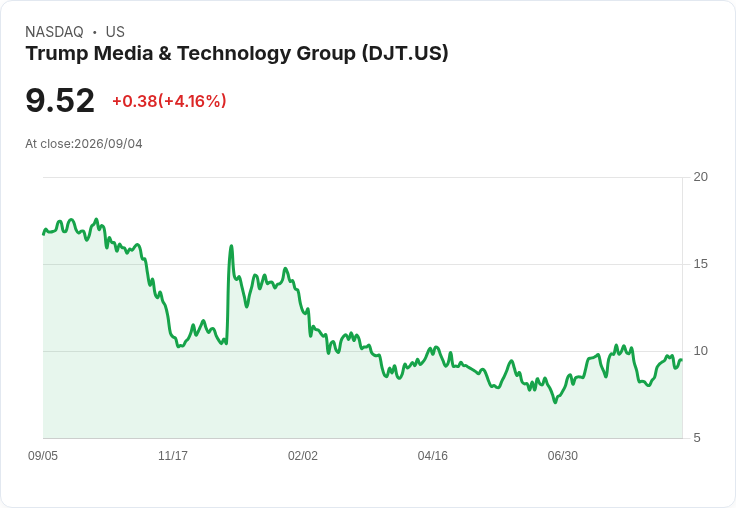Click the 06/30 x-axis date label
The image size is (736, 508).
pyautogui.click(x=563, y=455)
